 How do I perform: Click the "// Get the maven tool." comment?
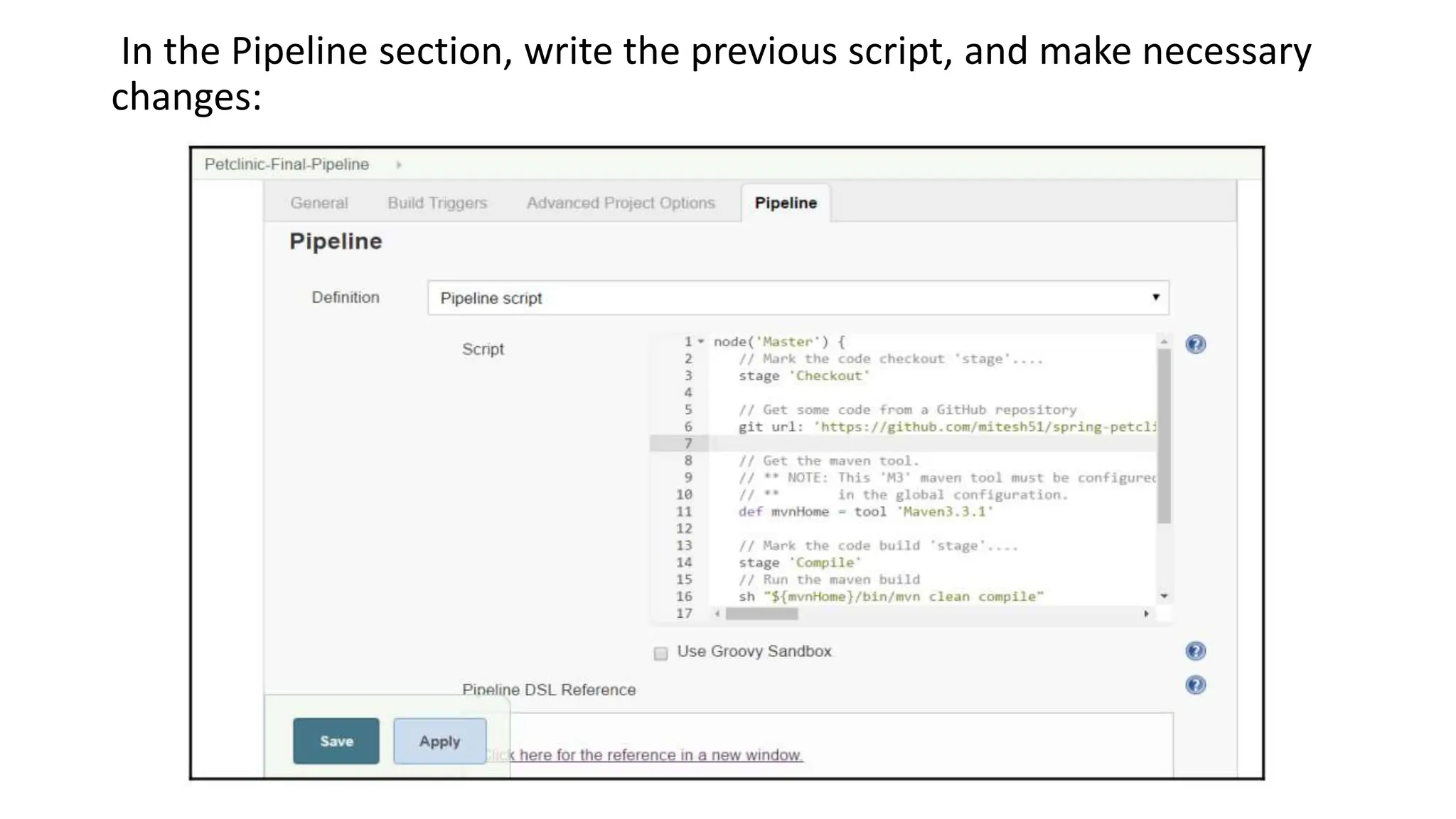pos(829,461)
